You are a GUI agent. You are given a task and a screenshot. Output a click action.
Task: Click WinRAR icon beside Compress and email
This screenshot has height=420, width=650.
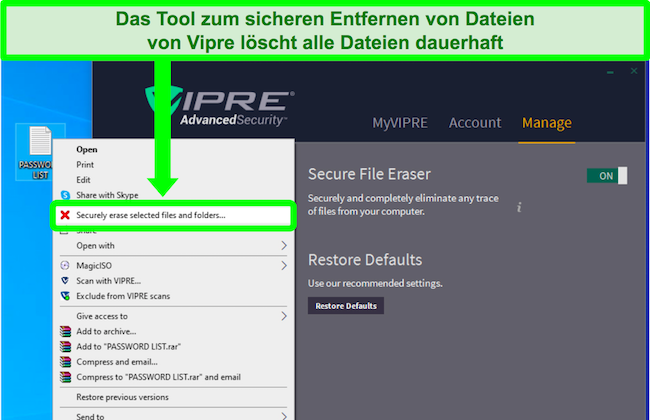click(x=65, y=362)
